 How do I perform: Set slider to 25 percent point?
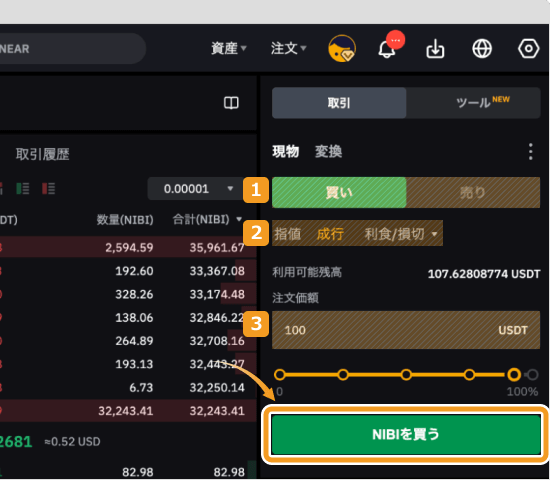coord(343,375)
